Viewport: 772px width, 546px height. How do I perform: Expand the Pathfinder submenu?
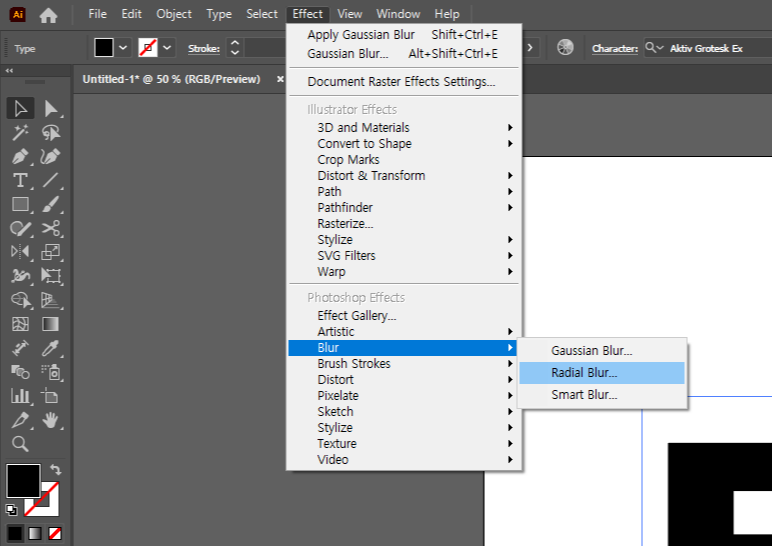coord(404,208)
